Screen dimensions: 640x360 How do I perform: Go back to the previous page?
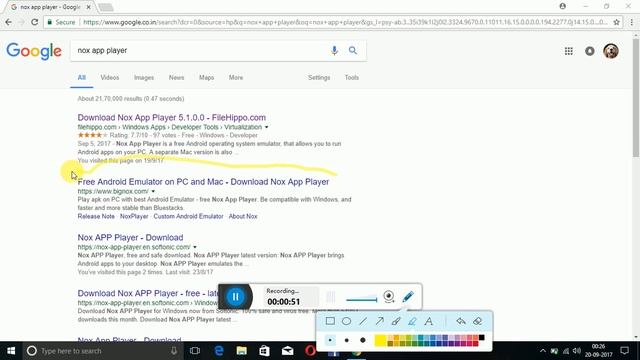(x=9, y=22)
